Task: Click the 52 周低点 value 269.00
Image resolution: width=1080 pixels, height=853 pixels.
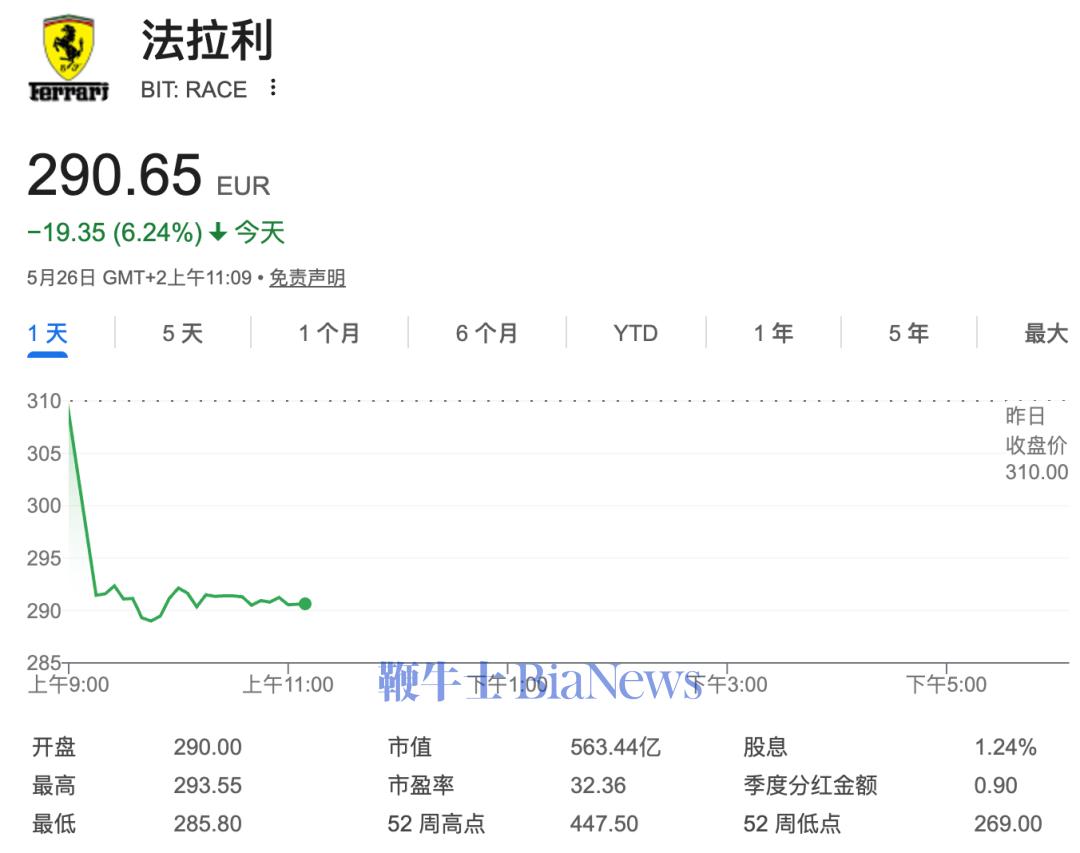Action: click(x=1008, y=823)
